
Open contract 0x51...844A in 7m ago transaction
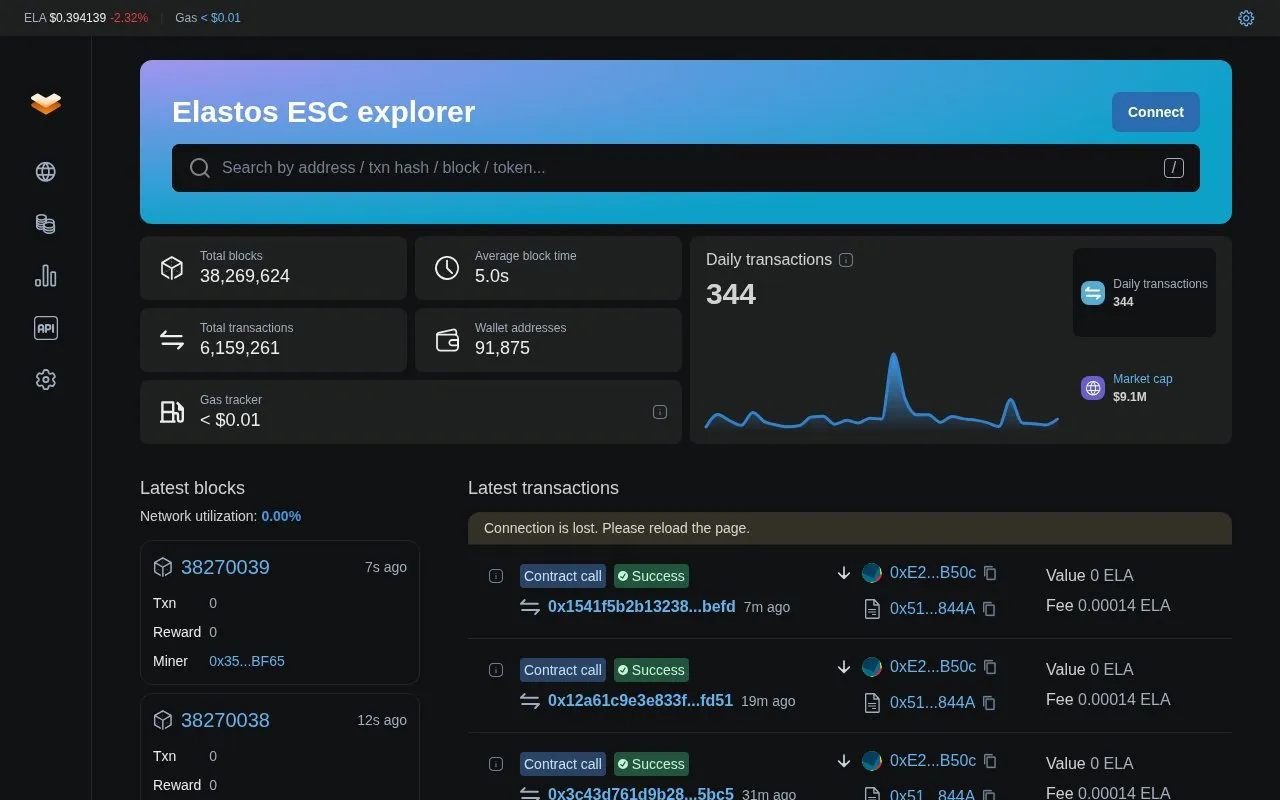pyautogui.click(x=932, y=608)
